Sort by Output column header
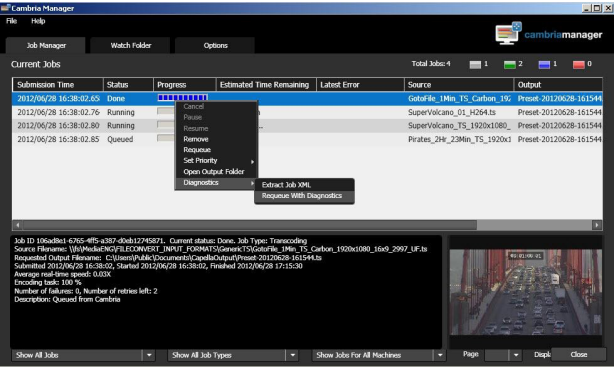The height and width of the screenshot is (367, 616). pyautogui.click(x=558, y=85)
